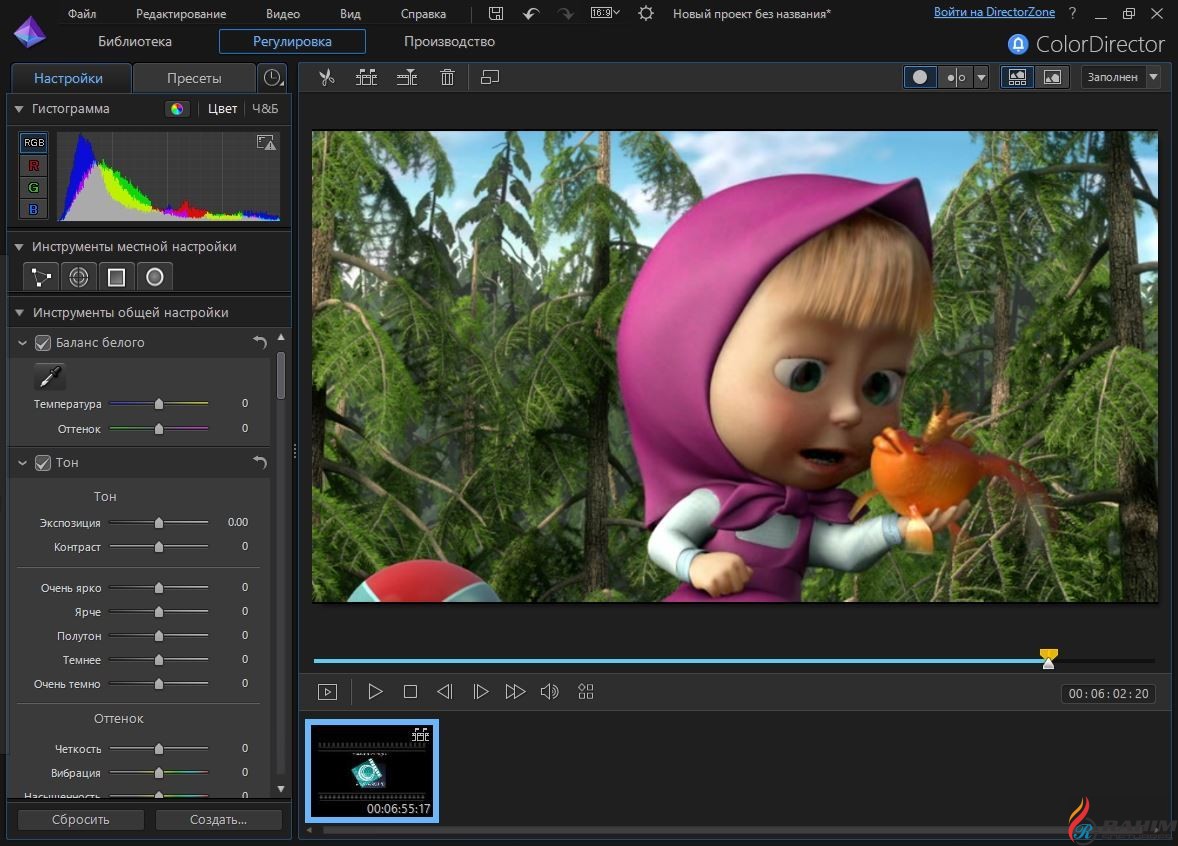Stop the video playback
The height and width of the screenshot is (846, 1178).
point(410,691)
